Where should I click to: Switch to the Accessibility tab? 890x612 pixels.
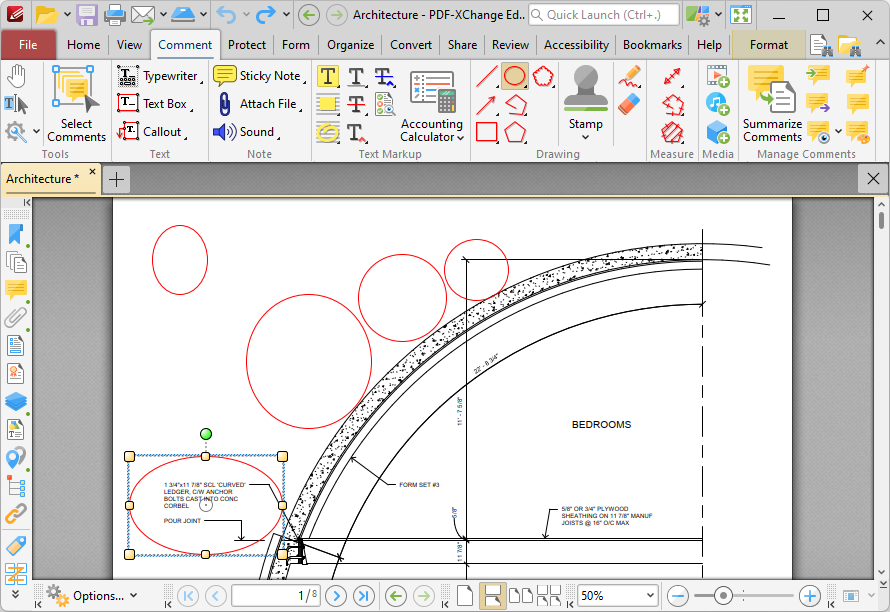point(576,45)
